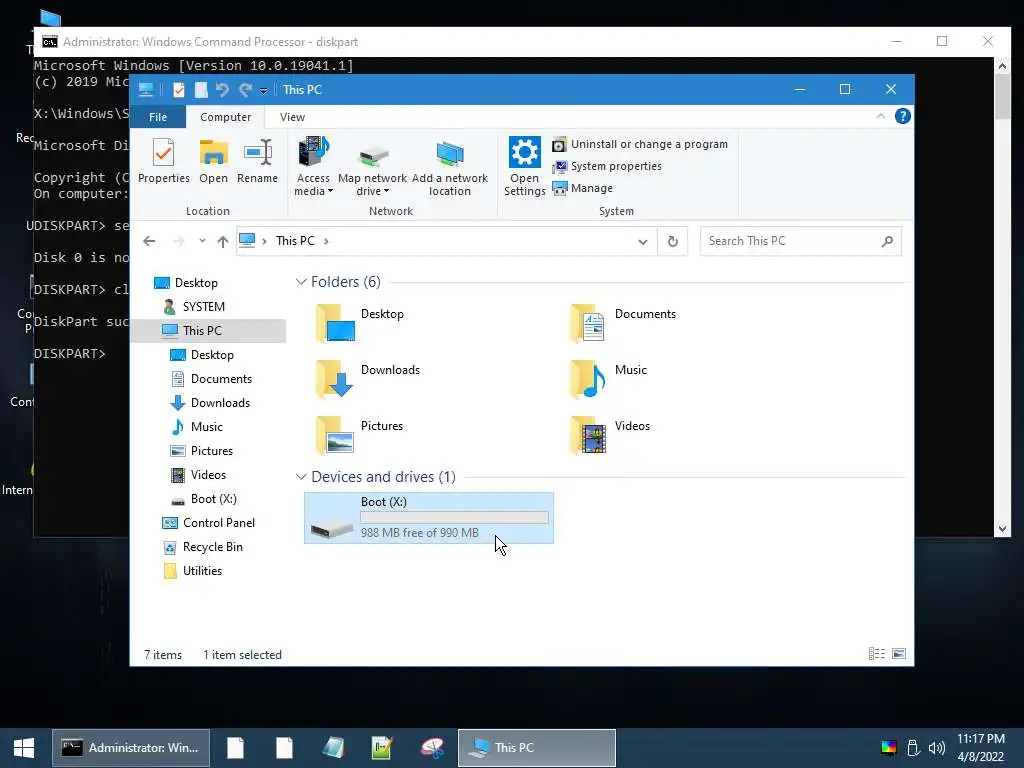The height and width of the screenshot is (768, 1024).
Task: Select Pictures in navigation pane
Action: (x=212, y=451)
